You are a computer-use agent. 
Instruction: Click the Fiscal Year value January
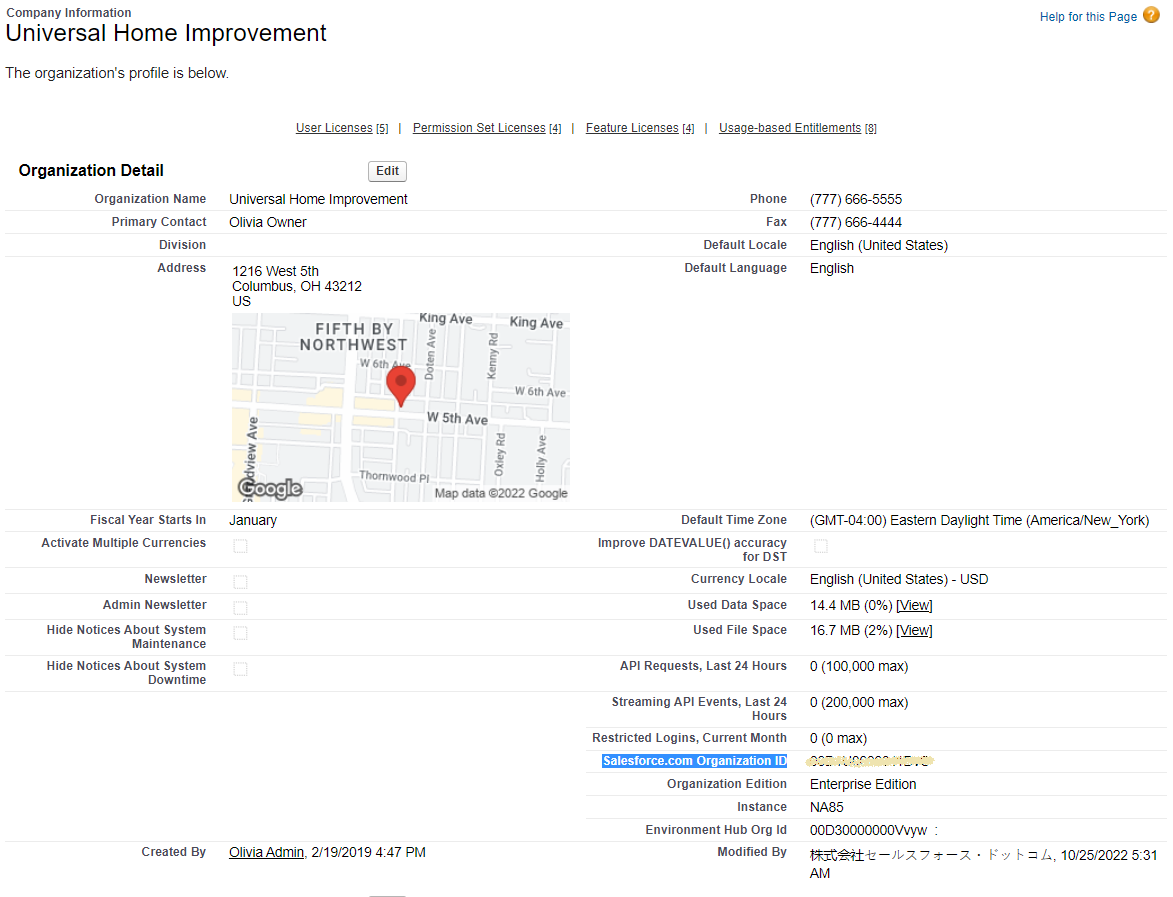253,520
